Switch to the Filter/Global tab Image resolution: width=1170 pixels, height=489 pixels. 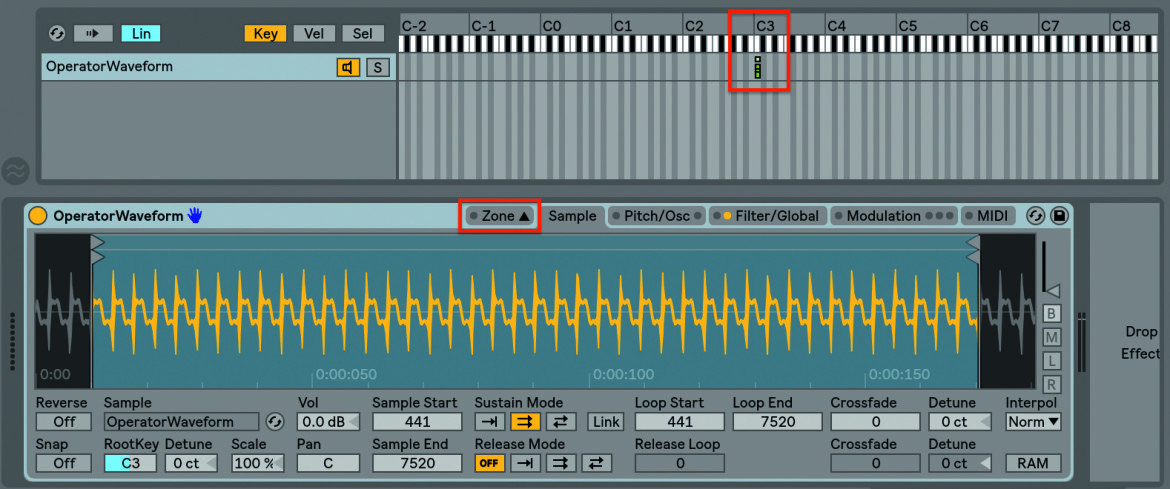tap(768, 217)
